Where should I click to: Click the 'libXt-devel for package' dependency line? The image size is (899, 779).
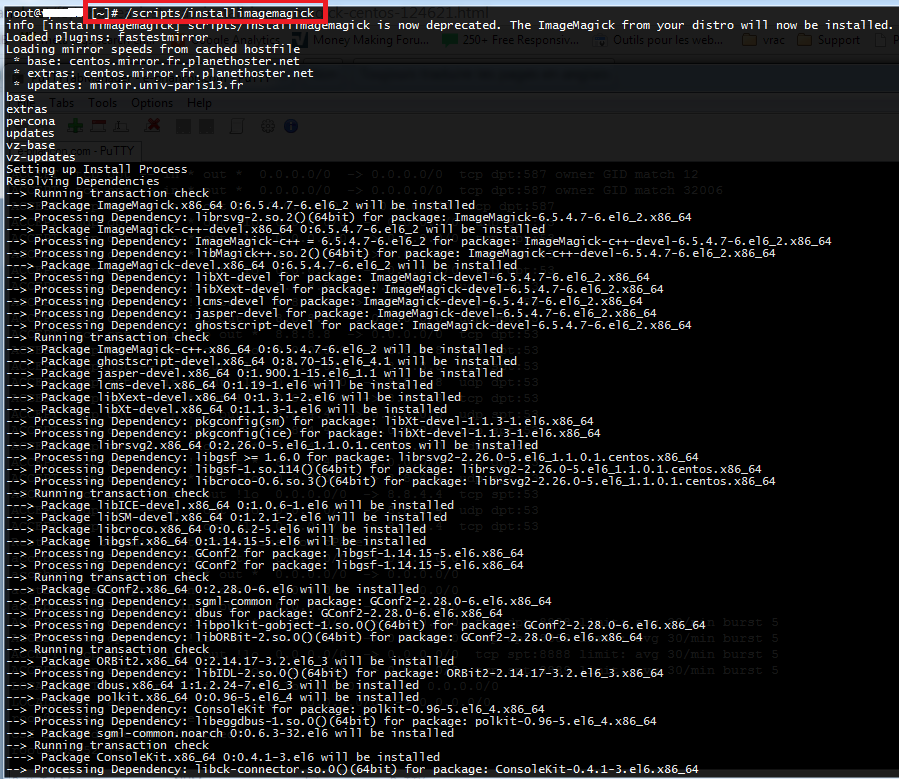coord(327,277)
